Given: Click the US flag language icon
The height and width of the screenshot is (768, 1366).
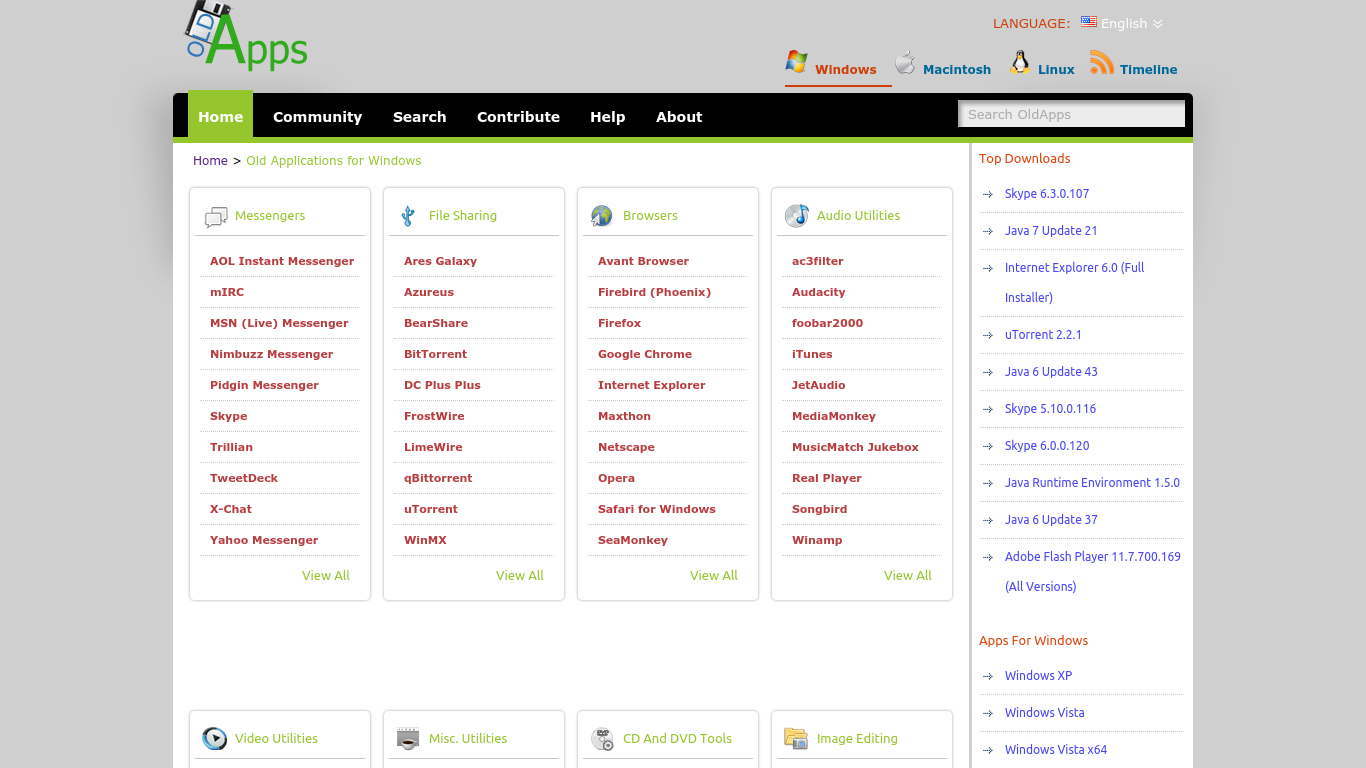Looking at the screenshot, I should (x=1089, y=22).
